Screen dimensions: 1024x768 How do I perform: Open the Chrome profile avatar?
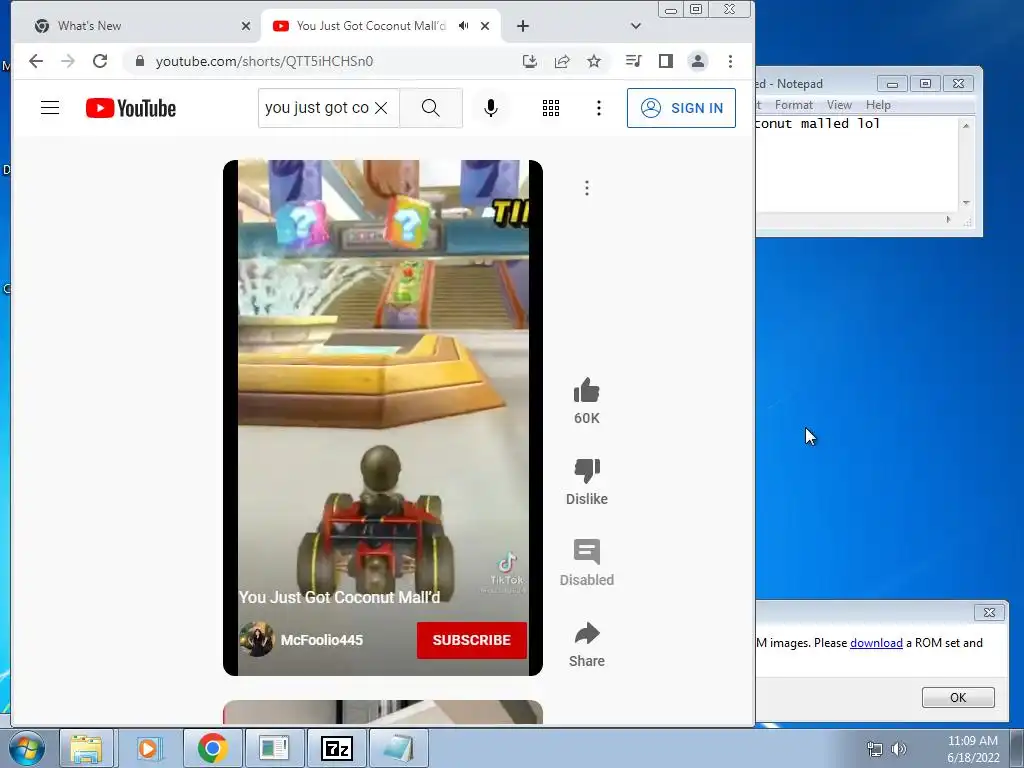click(x=697, y=61)
